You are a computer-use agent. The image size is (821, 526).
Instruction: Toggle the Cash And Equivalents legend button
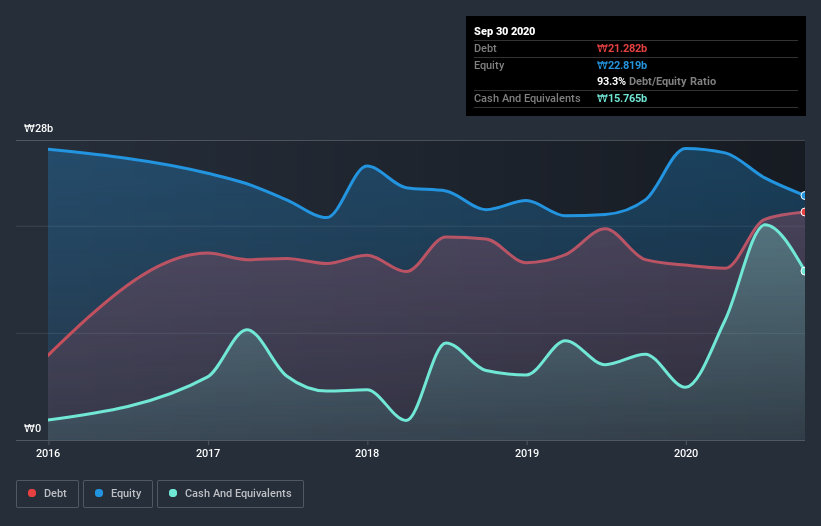pyautogui.click(x=230, y=494)
